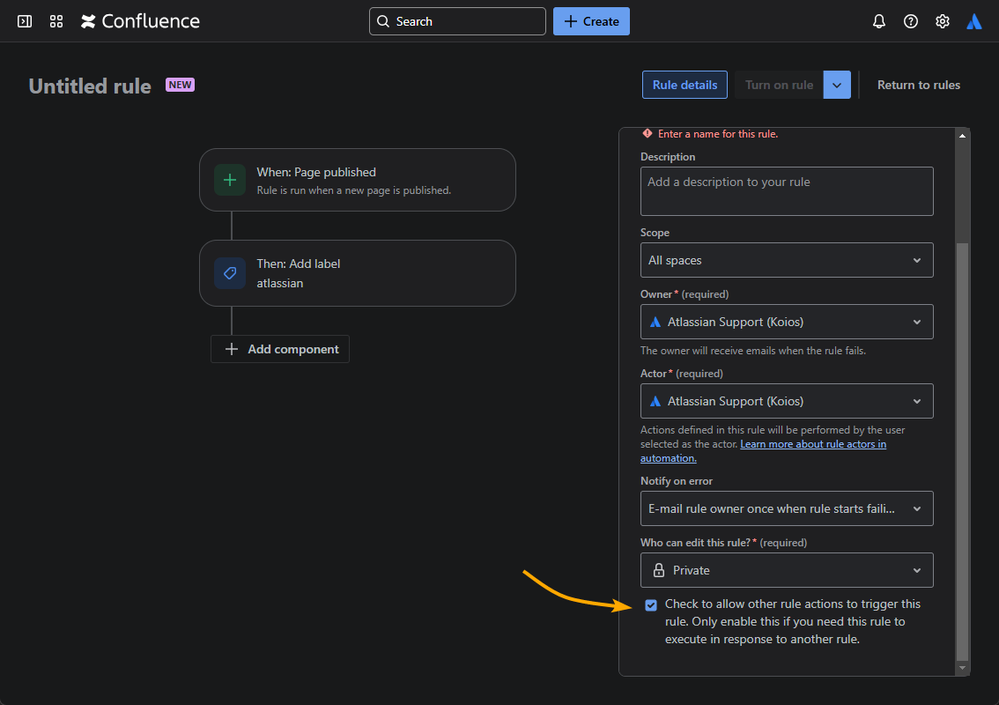Open the Atlassian profile avatar
Viewport: 999px width, 705px height.
click(974, 22)
